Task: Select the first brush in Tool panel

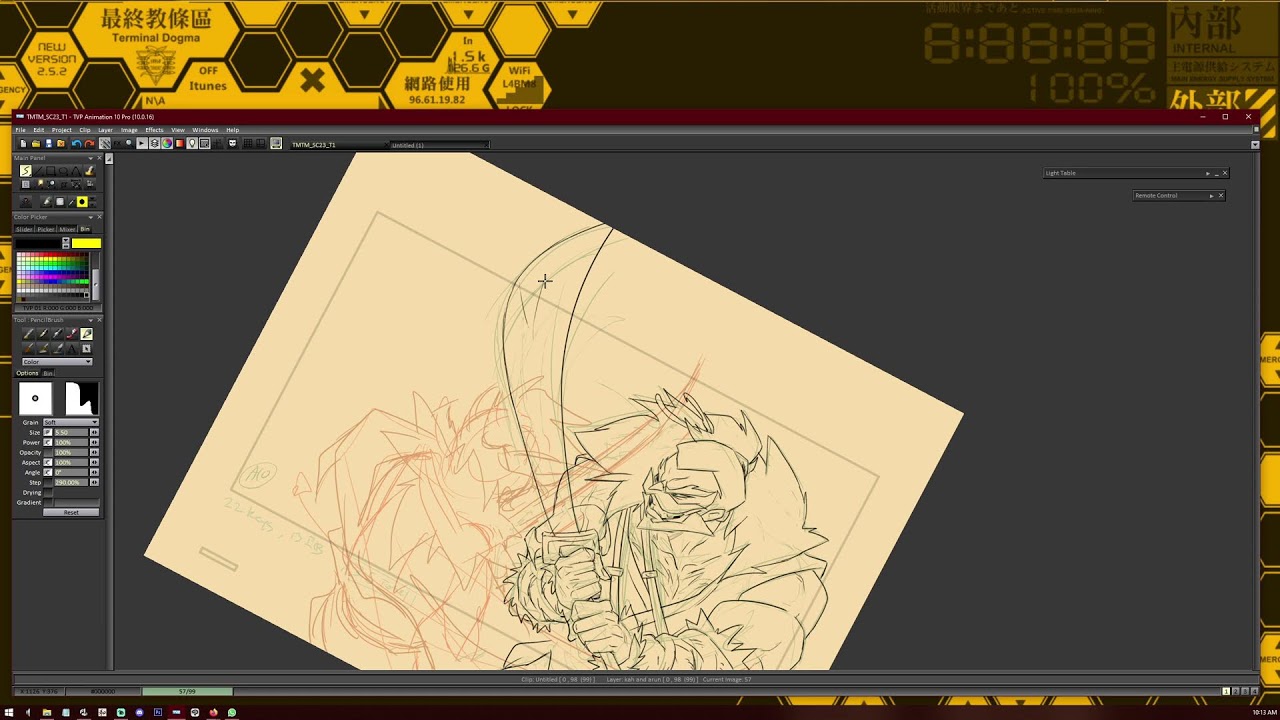Action: (28, 334)
